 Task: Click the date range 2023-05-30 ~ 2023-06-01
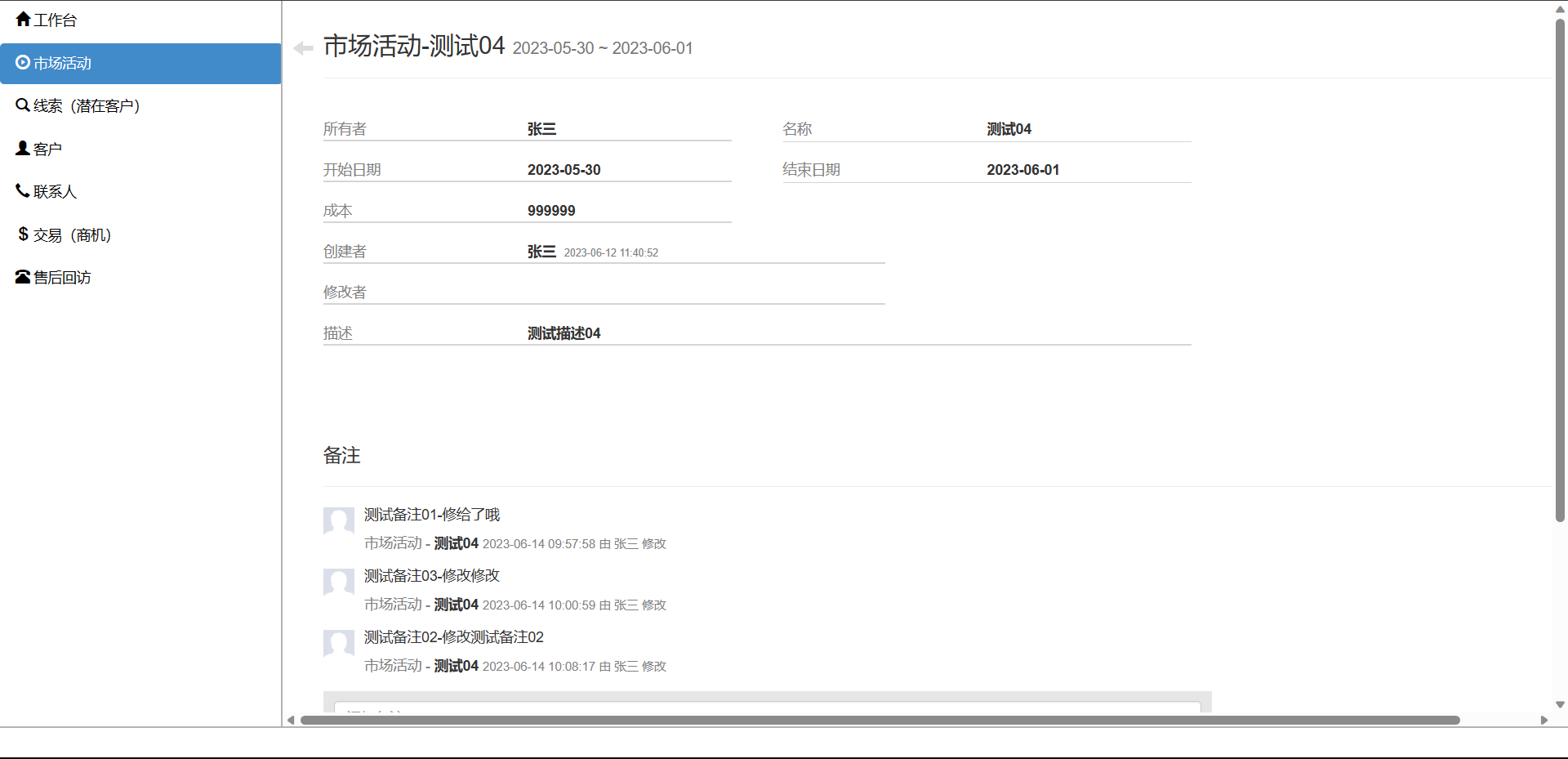tap(603, 48)
